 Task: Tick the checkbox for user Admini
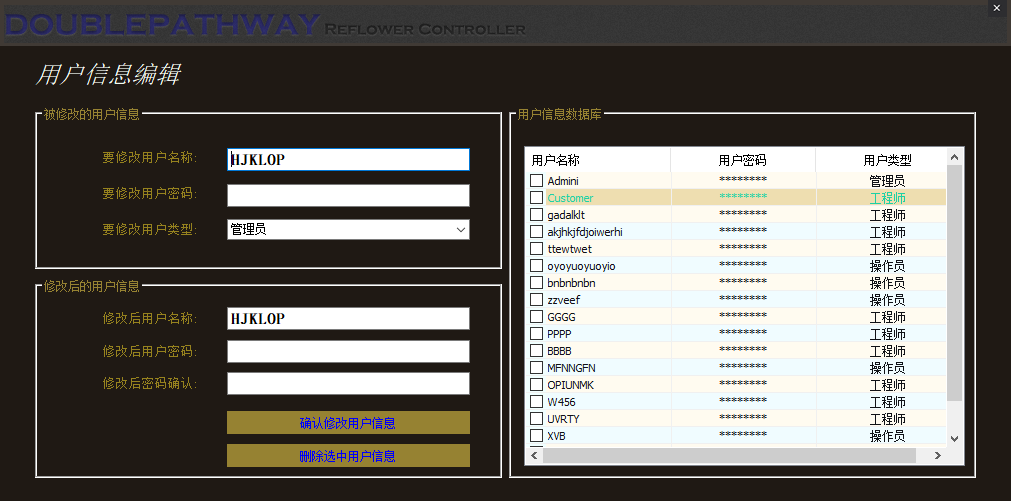(536, 181)
